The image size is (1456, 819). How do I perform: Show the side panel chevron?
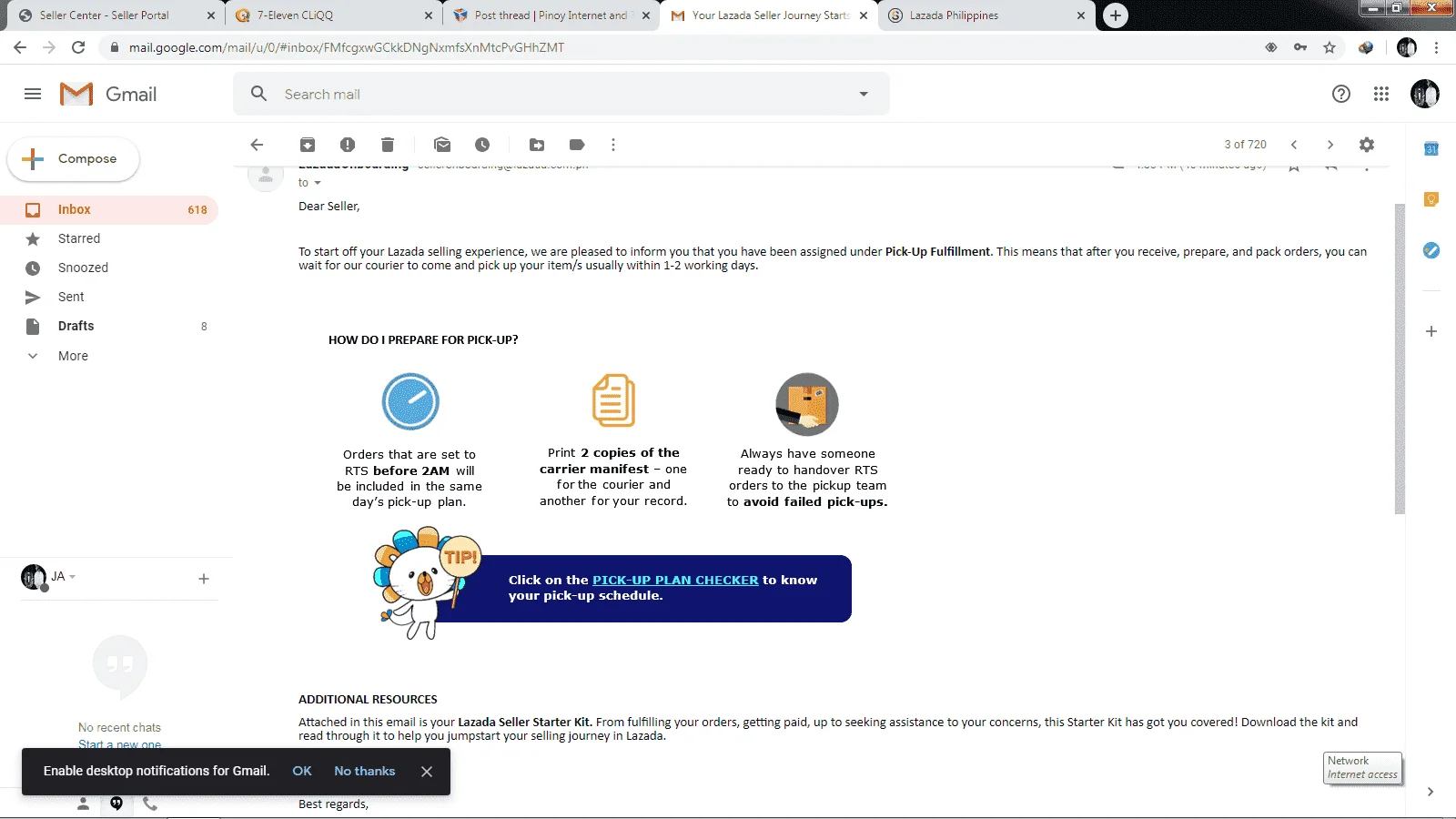[1431, 792]
